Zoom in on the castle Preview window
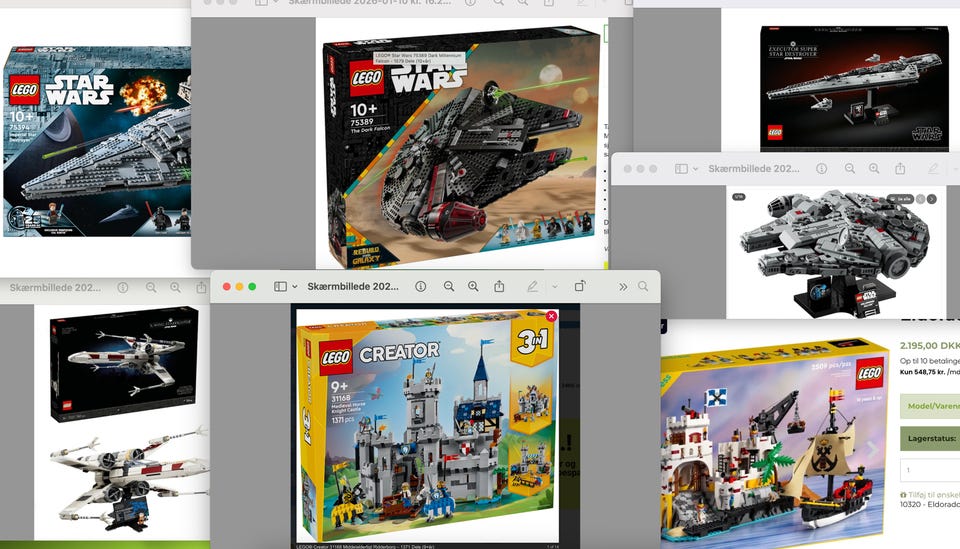Screen dimensions: 960x549 [x=473, y=286]
